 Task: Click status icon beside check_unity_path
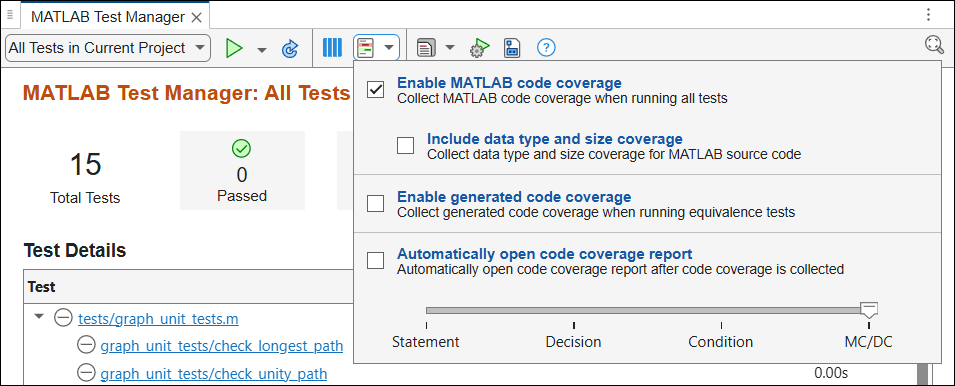[x=86, y=373]
